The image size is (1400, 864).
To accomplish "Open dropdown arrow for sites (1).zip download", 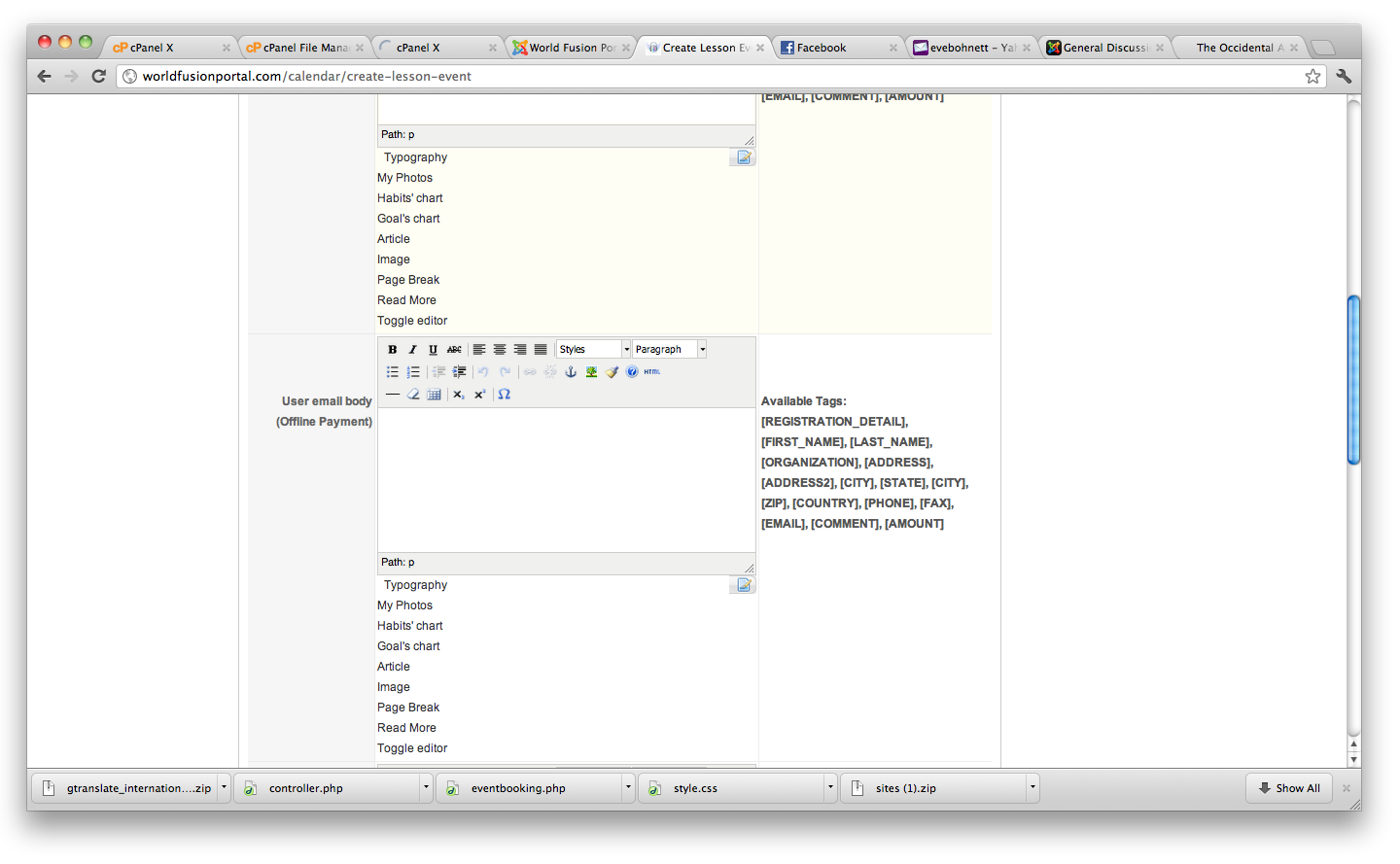I will pyautogui.click(x=1032, y=788).
